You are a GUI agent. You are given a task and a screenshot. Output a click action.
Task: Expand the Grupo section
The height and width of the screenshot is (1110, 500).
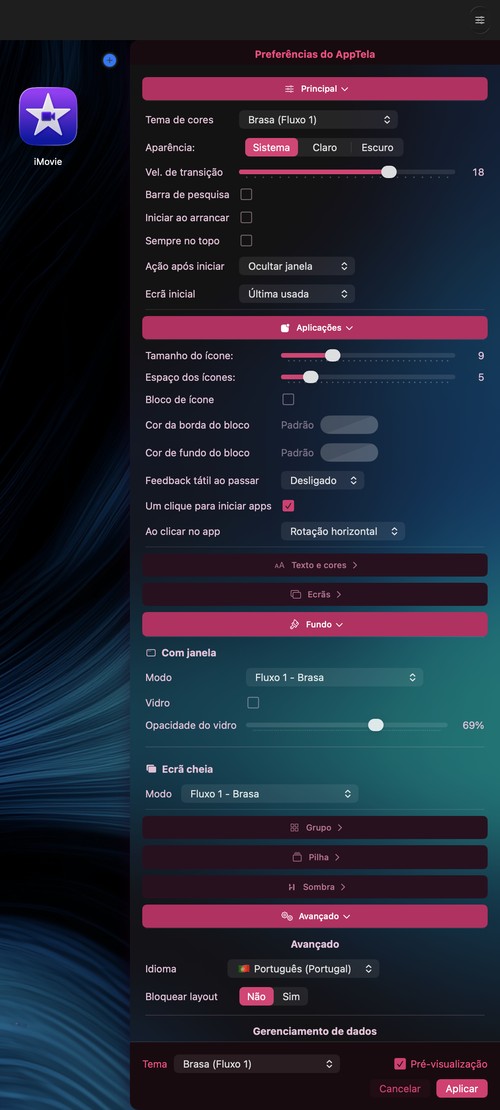(x=314, y=828)
